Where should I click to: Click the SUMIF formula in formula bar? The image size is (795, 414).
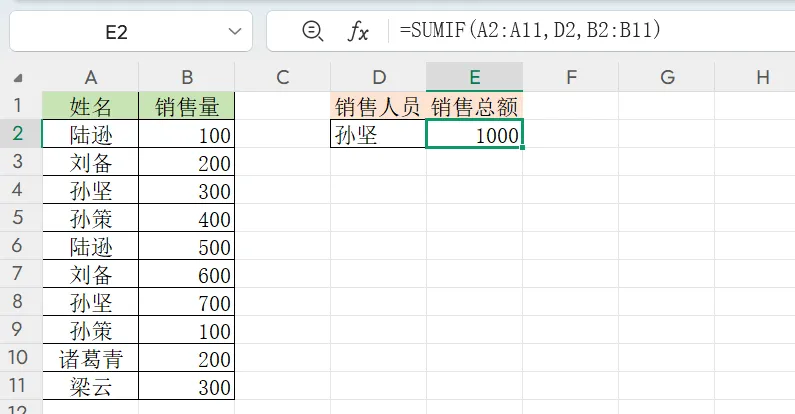[530, 30]
